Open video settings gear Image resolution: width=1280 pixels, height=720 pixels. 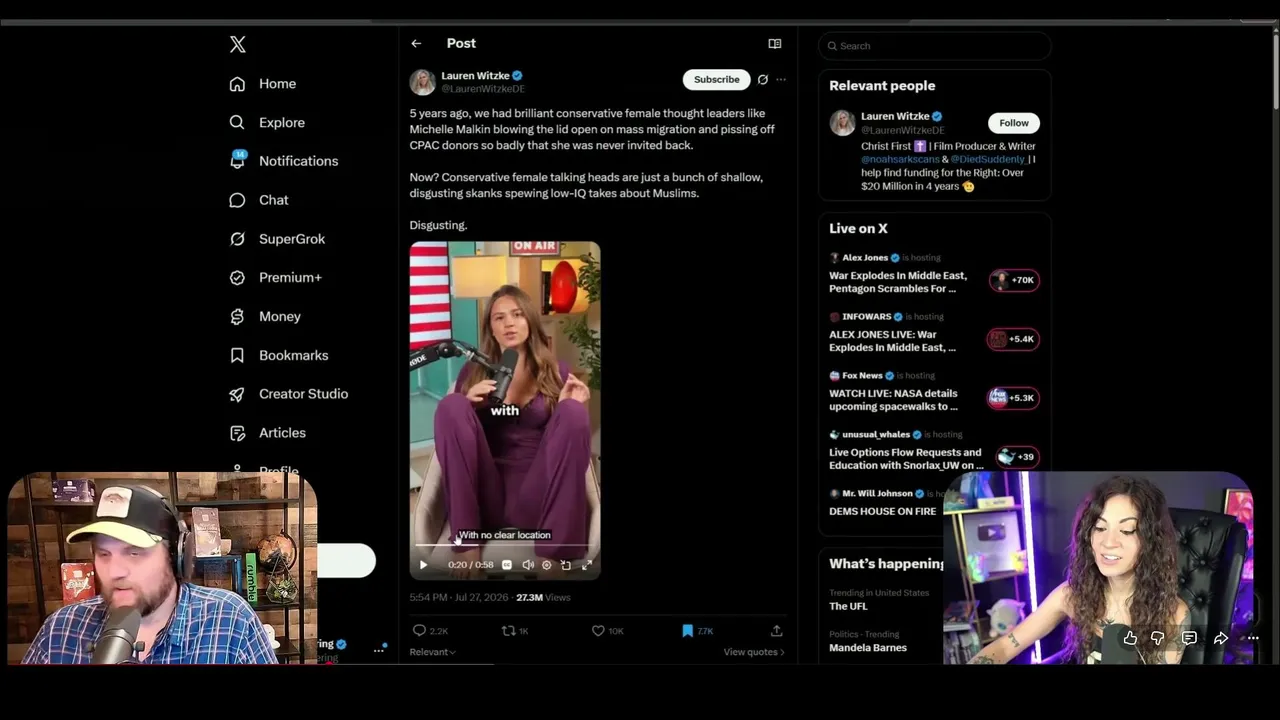click(x=546, y=565)
